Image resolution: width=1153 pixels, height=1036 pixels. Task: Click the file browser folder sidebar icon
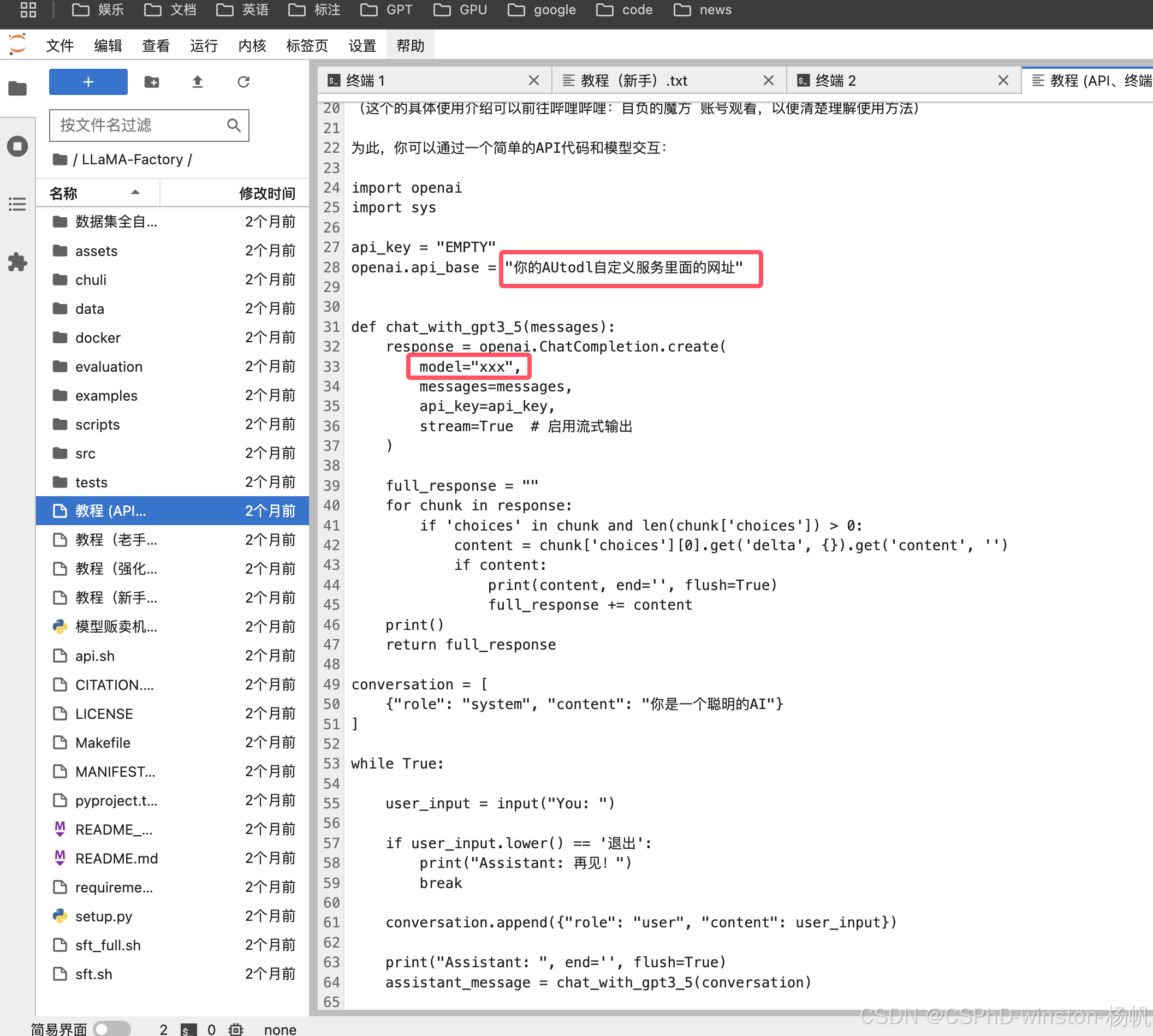coord(17,88)
